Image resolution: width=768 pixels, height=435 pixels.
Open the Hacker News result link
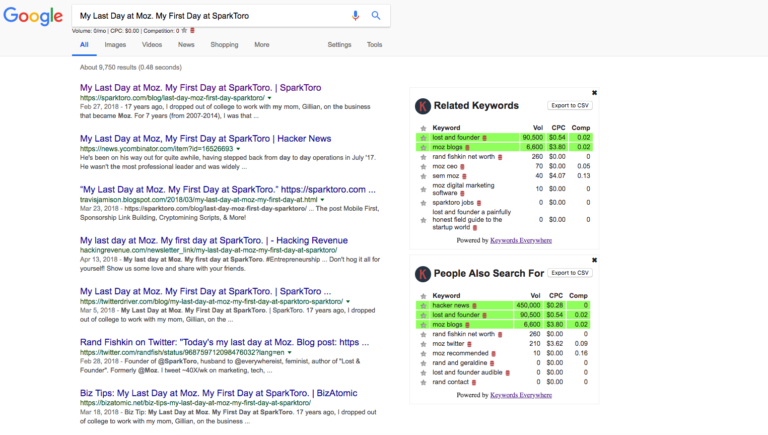205,139
